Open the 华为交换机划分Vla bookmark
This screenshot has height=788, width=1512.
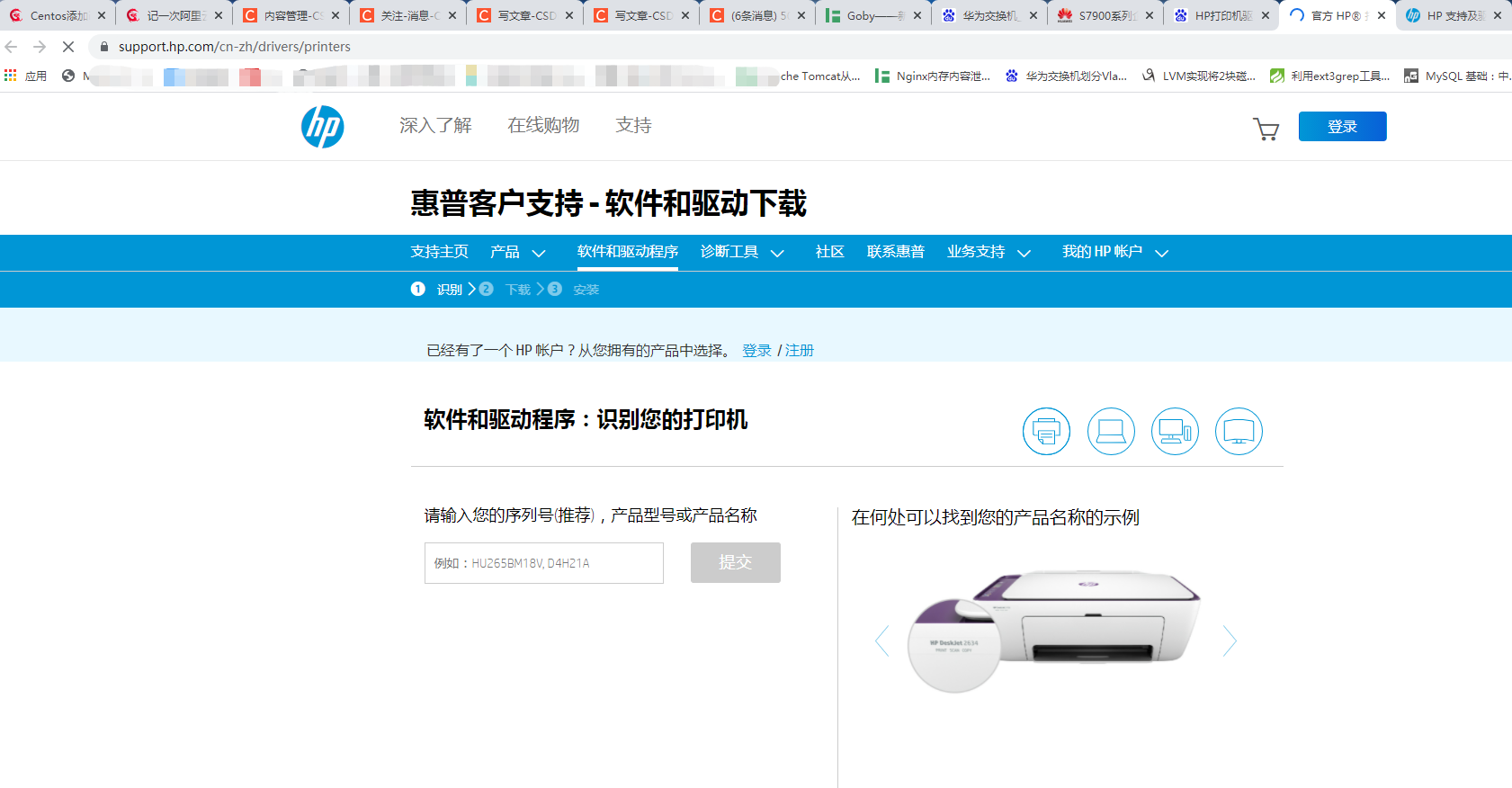tap(1066, 76)
